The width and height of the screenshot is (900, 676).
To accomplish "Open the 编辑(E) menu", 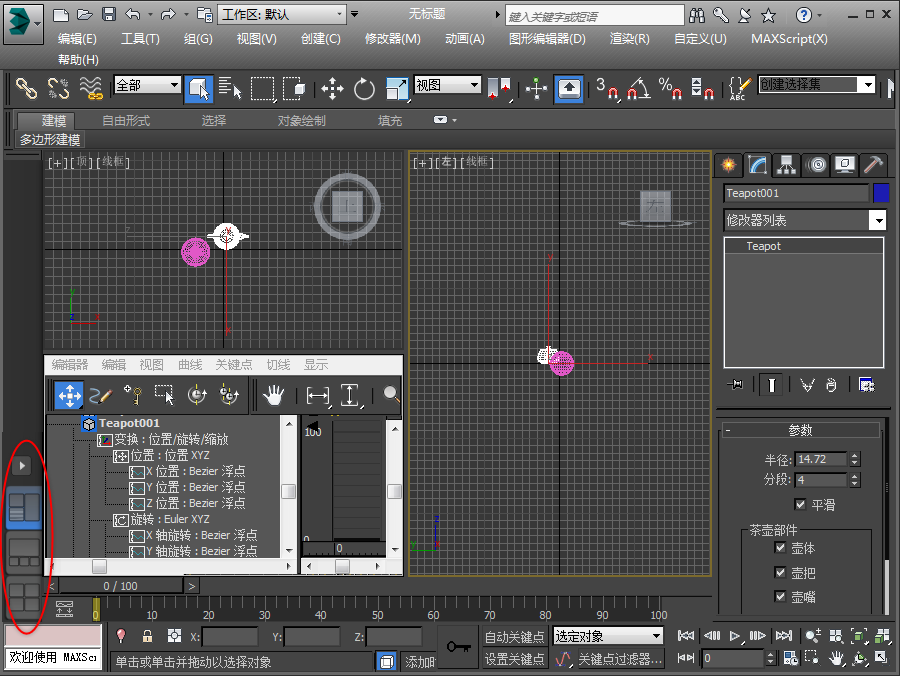I will 77,39.
